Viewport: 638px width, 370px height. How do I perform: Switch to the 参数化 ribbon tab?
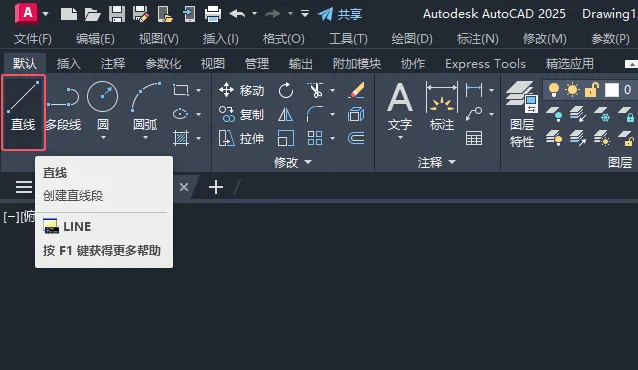click(163, 63)
